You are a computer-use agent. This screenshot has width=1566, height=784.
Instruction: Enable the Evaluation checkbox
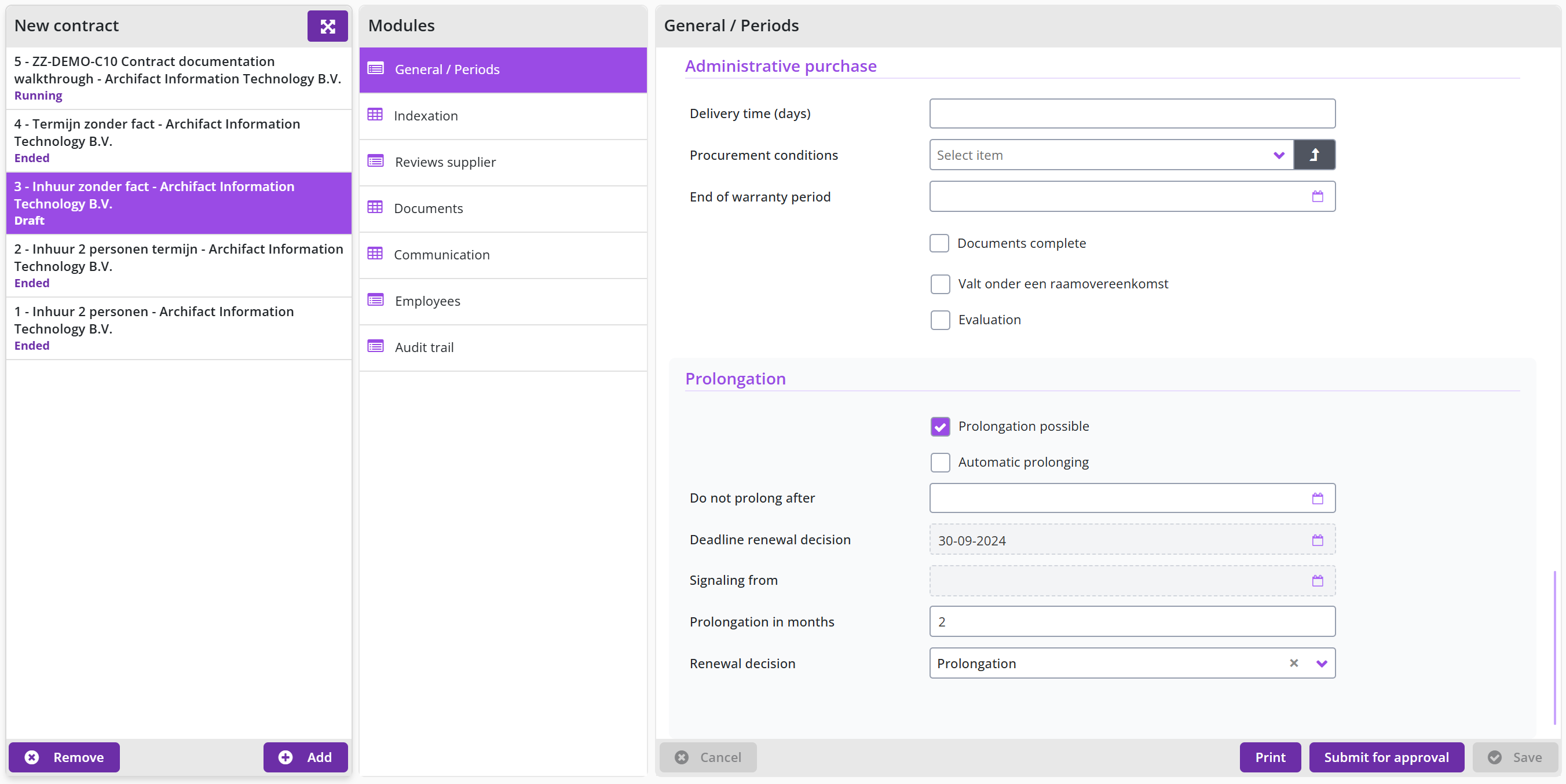[x=941, y=320]
